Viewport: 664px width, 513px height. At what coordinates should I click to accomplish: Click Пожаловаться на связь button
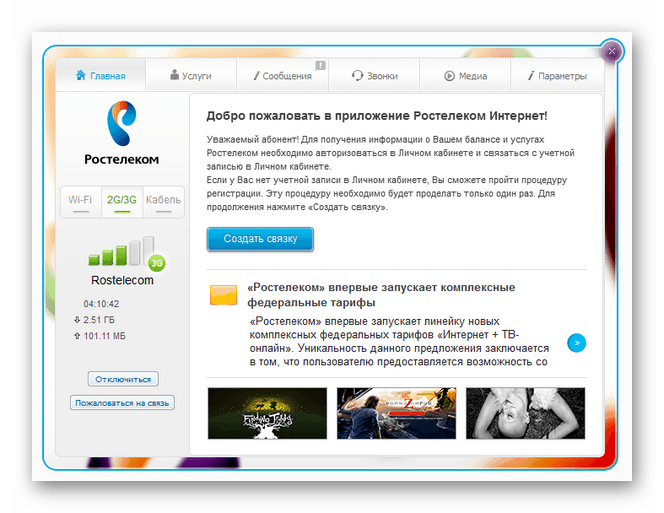tap(122, 402)
